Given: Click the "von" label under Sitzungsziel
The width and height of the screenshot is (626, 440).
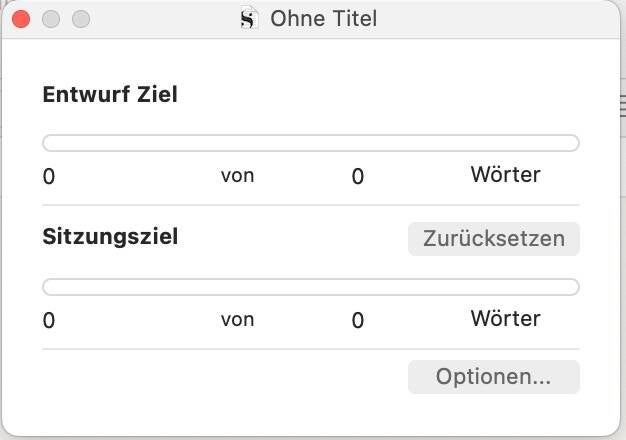Looking at the screenshot, I should pyautogui.click(x=237, y=320).
